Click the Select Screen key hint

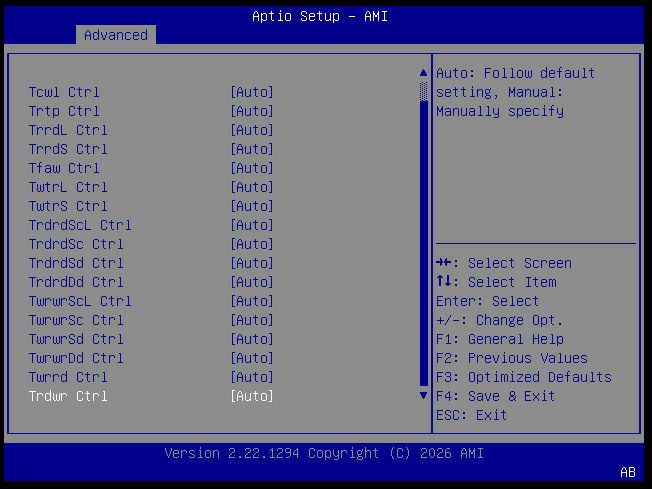[x=504, y=263]
